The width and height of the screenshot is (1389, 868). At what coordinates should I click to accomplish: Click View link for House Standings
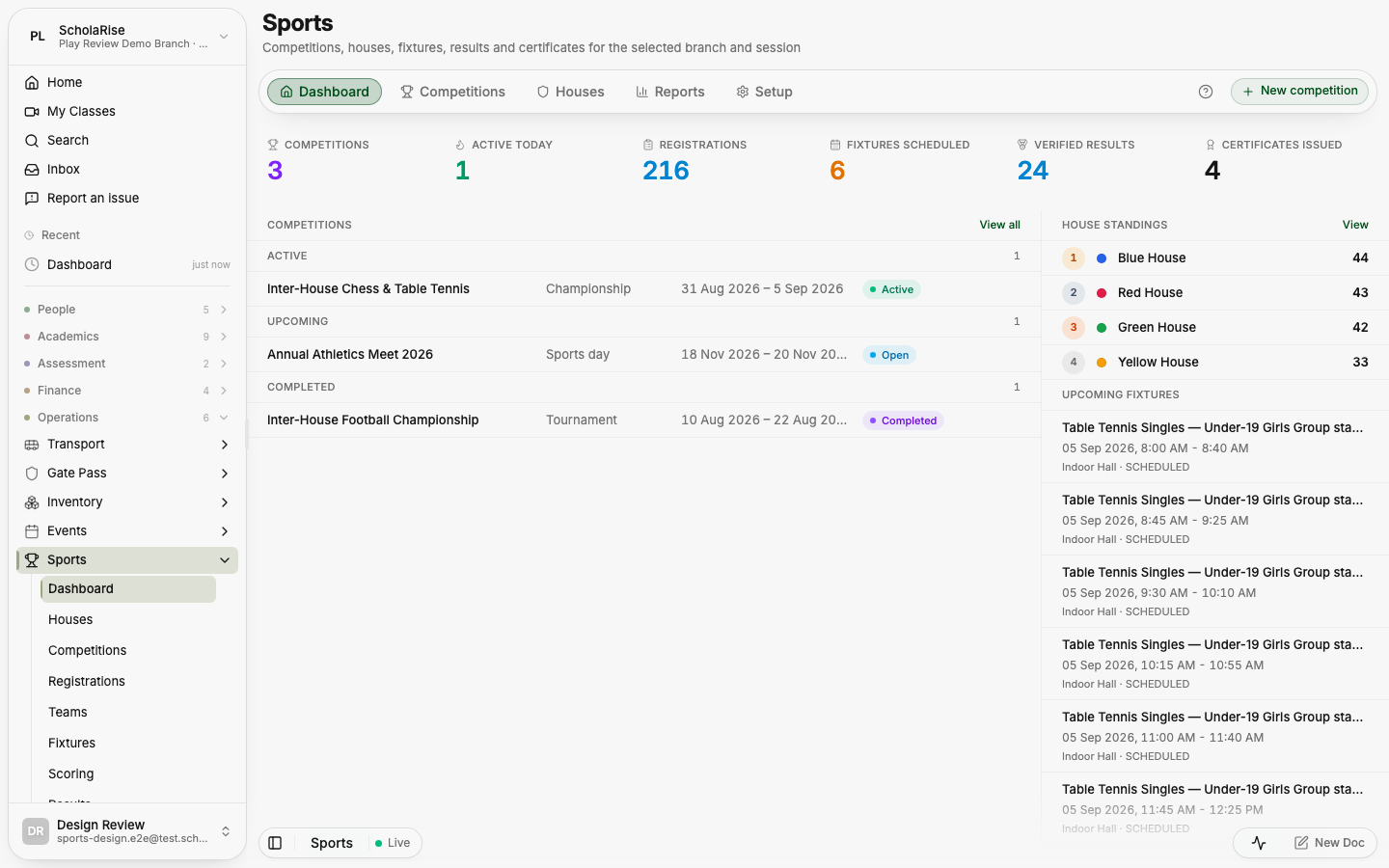pyautogui.click(x=1355, y=225)
